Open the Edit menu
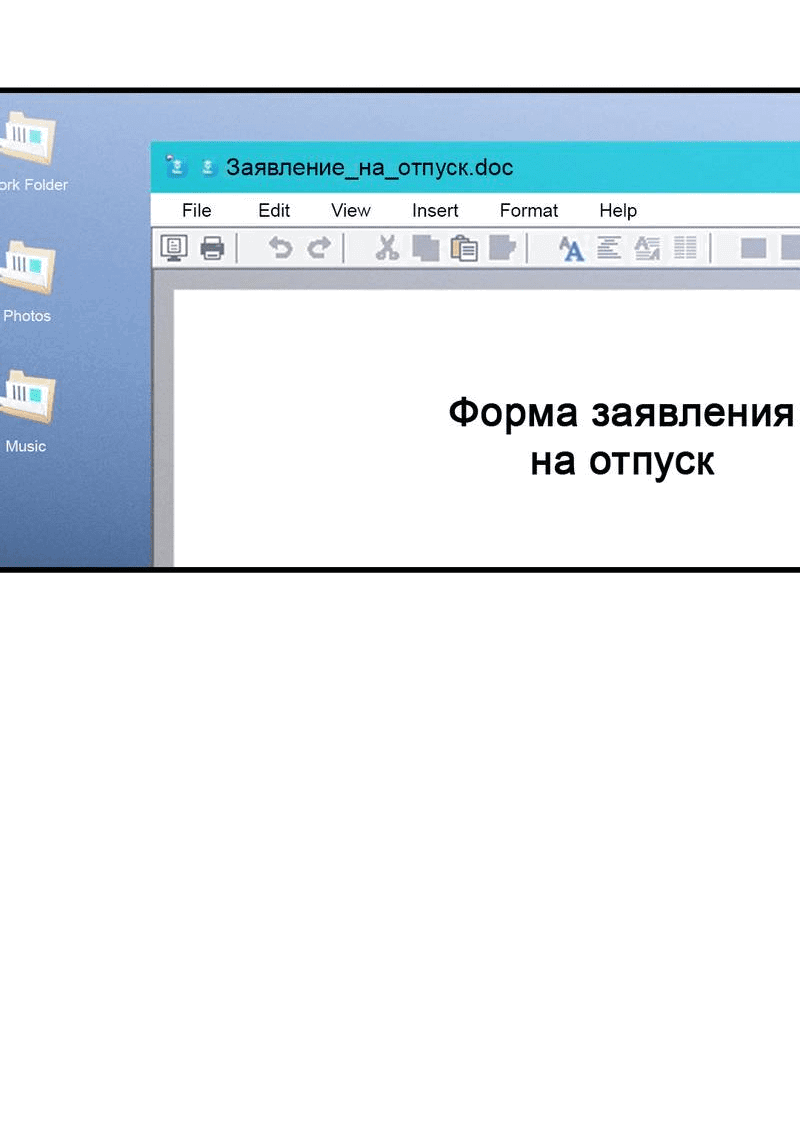 click(274, 210)
